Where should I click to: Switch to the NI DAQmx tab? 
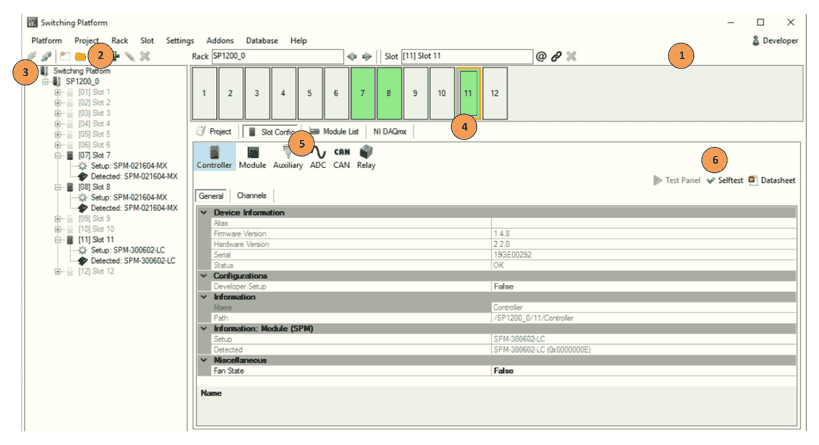click(x=390, y=132)
